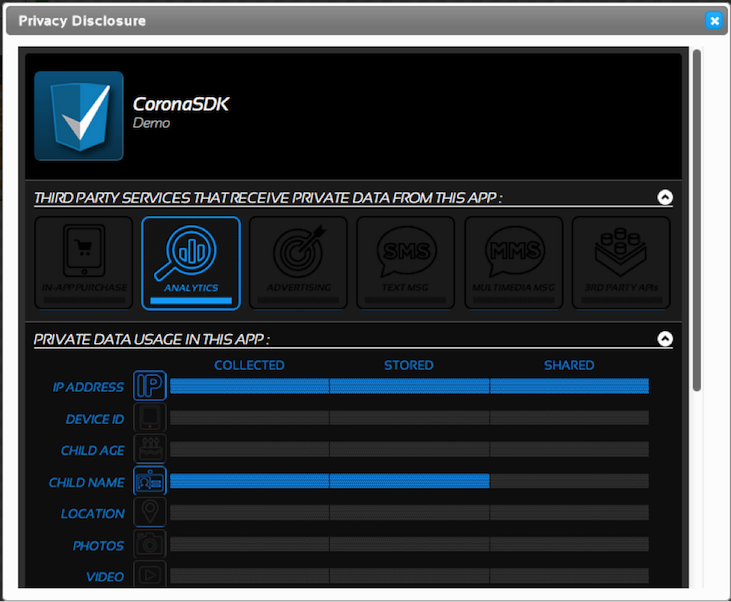Click the CoronaSDK app logo thumbnail
Image resolution: width=731 pixels, height=602 pixels.
coord(79,116)
